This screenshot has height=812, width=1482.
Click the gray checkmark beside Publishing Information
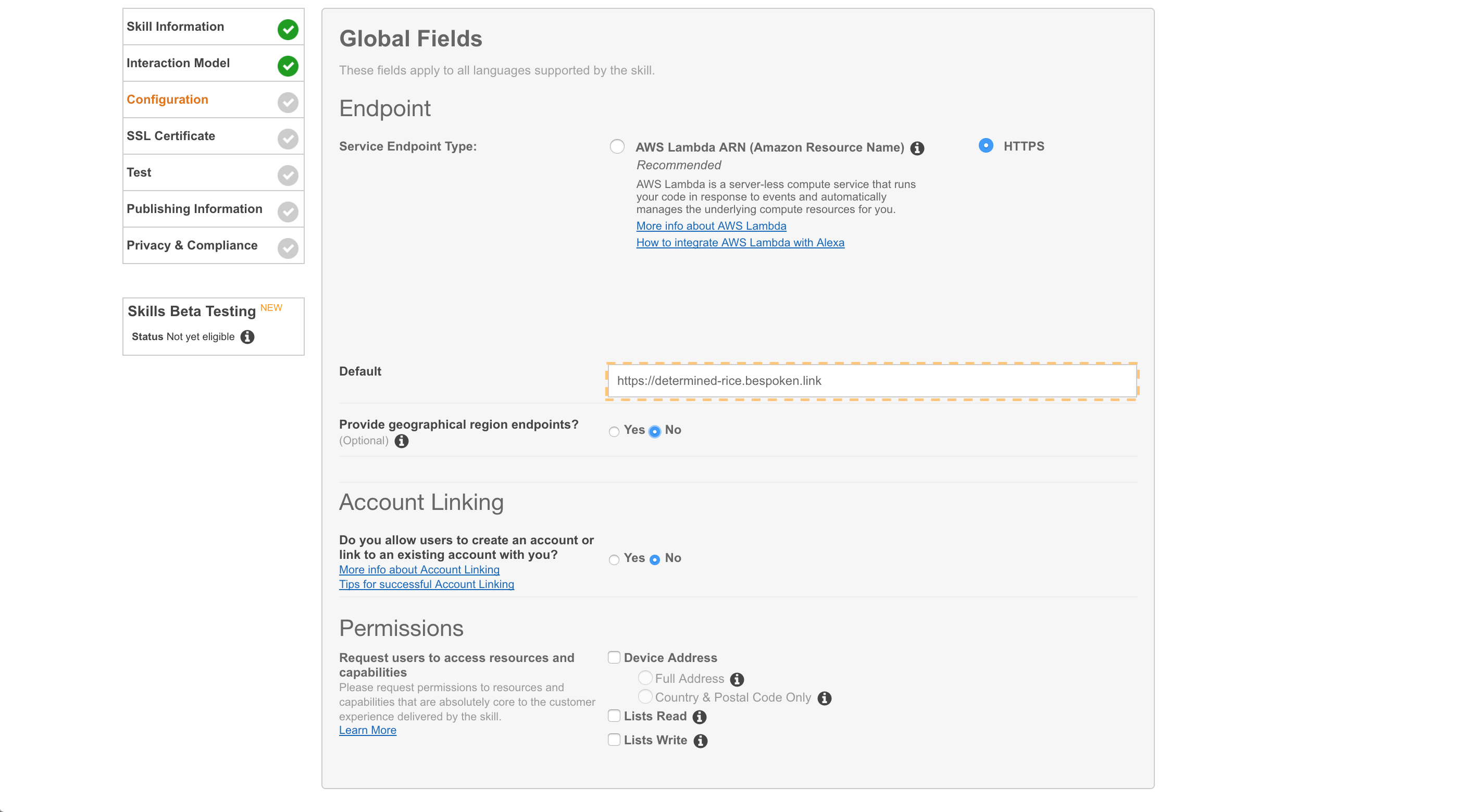pyautogui.click(x=288, y=211)
